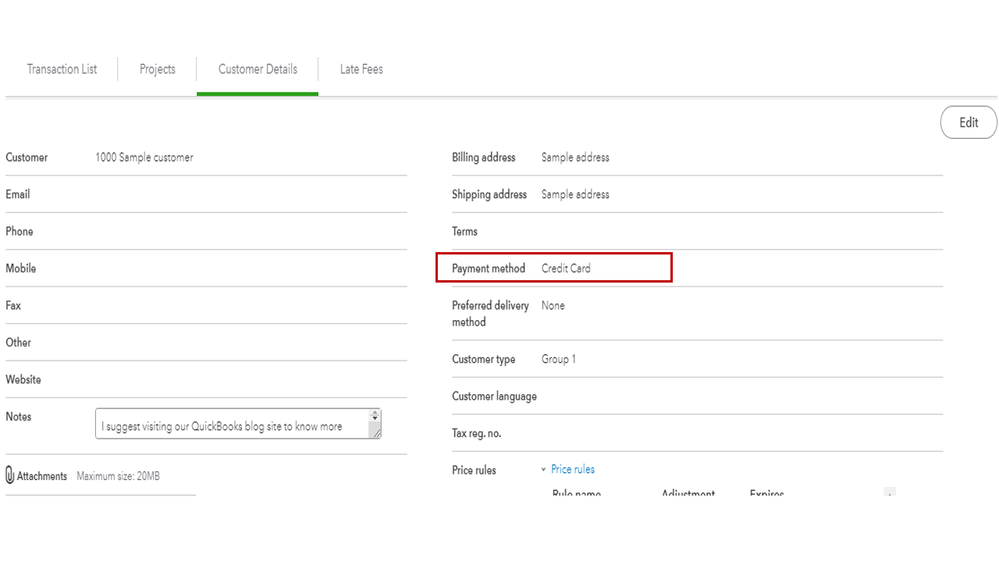Click the Shipping address Sample address value

575,194
